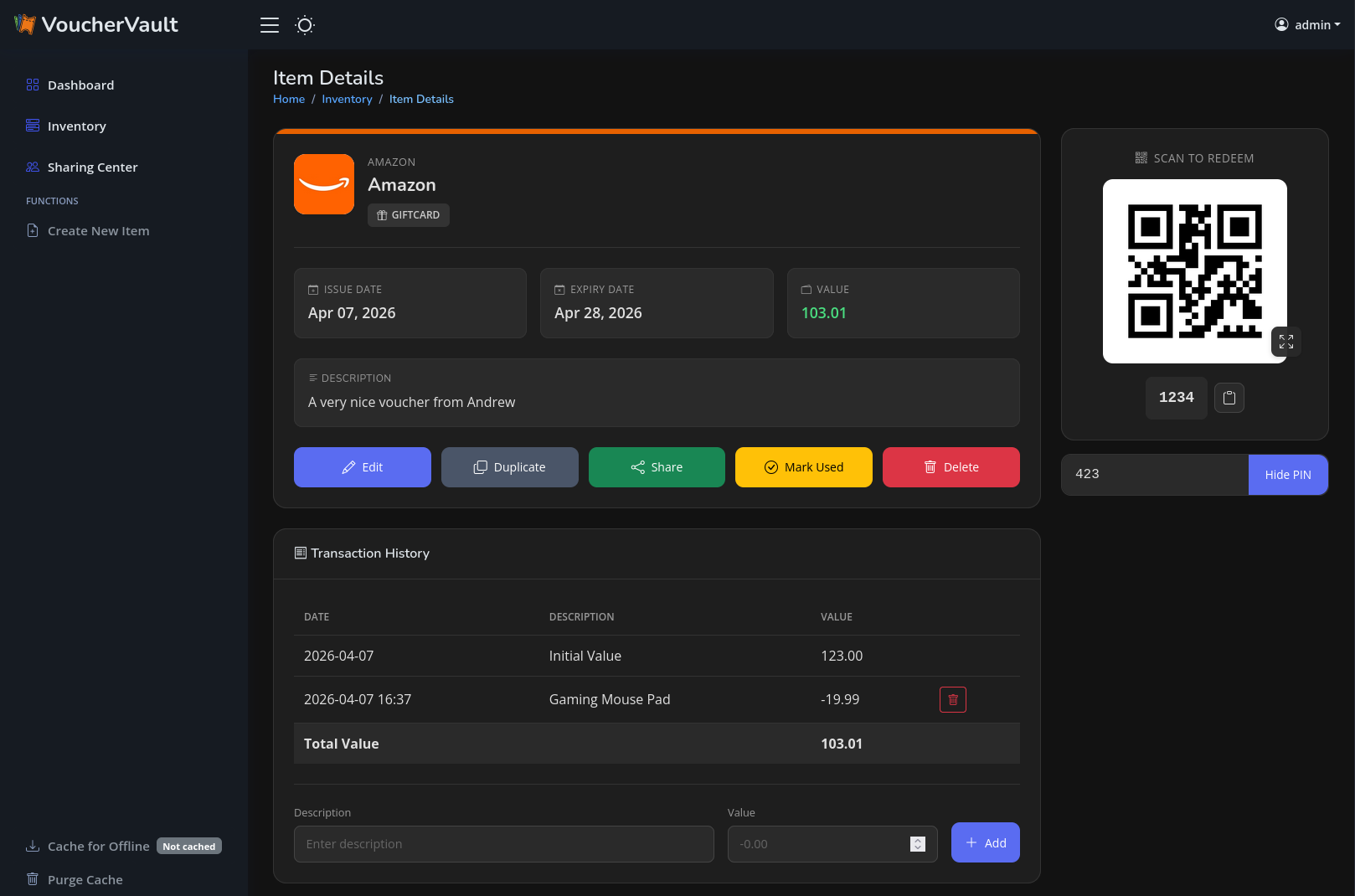Click the Purge Cache trash icon

(33, 879)
